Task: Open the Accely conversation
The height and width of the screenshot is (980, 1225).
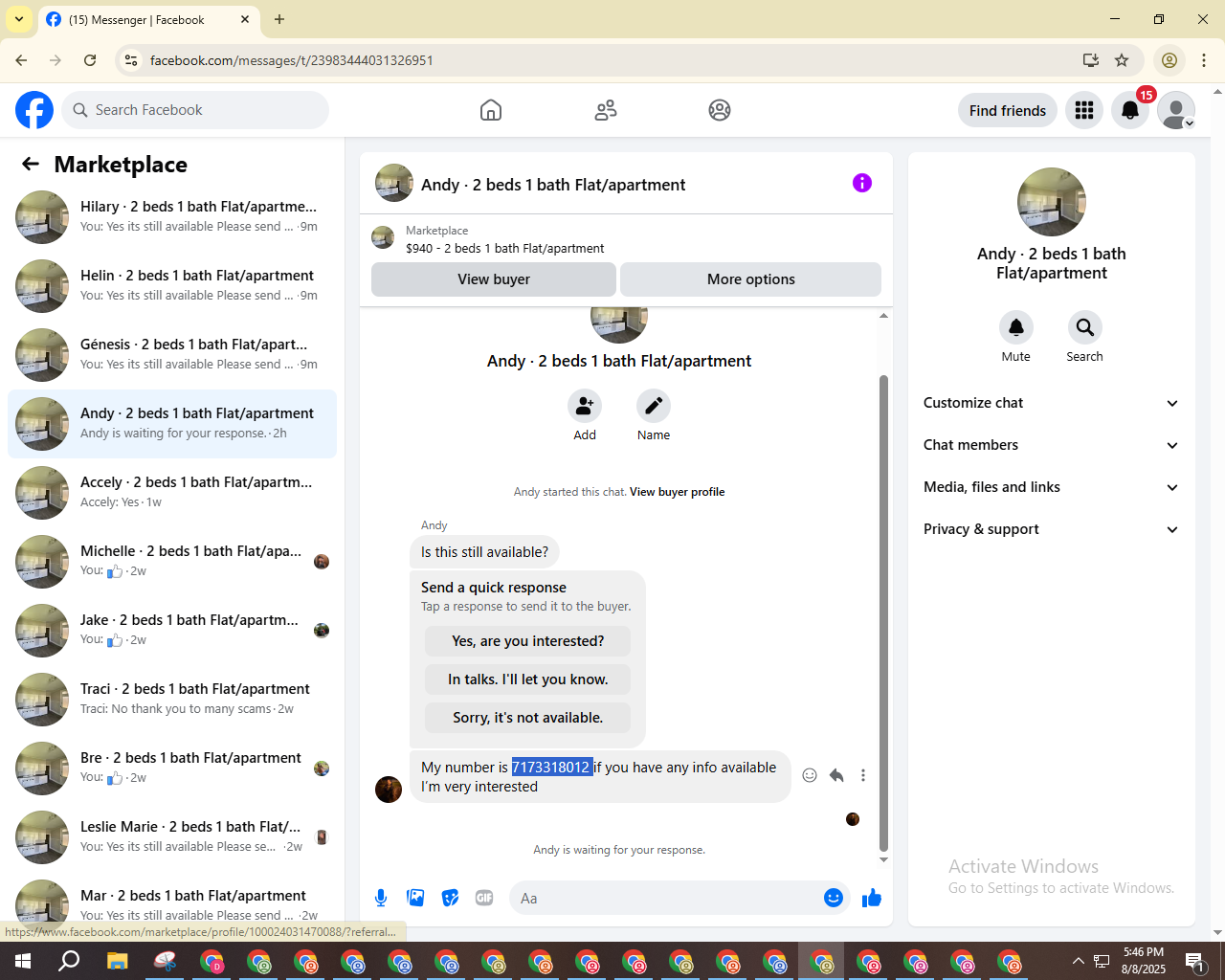Action: click(172, 493)
